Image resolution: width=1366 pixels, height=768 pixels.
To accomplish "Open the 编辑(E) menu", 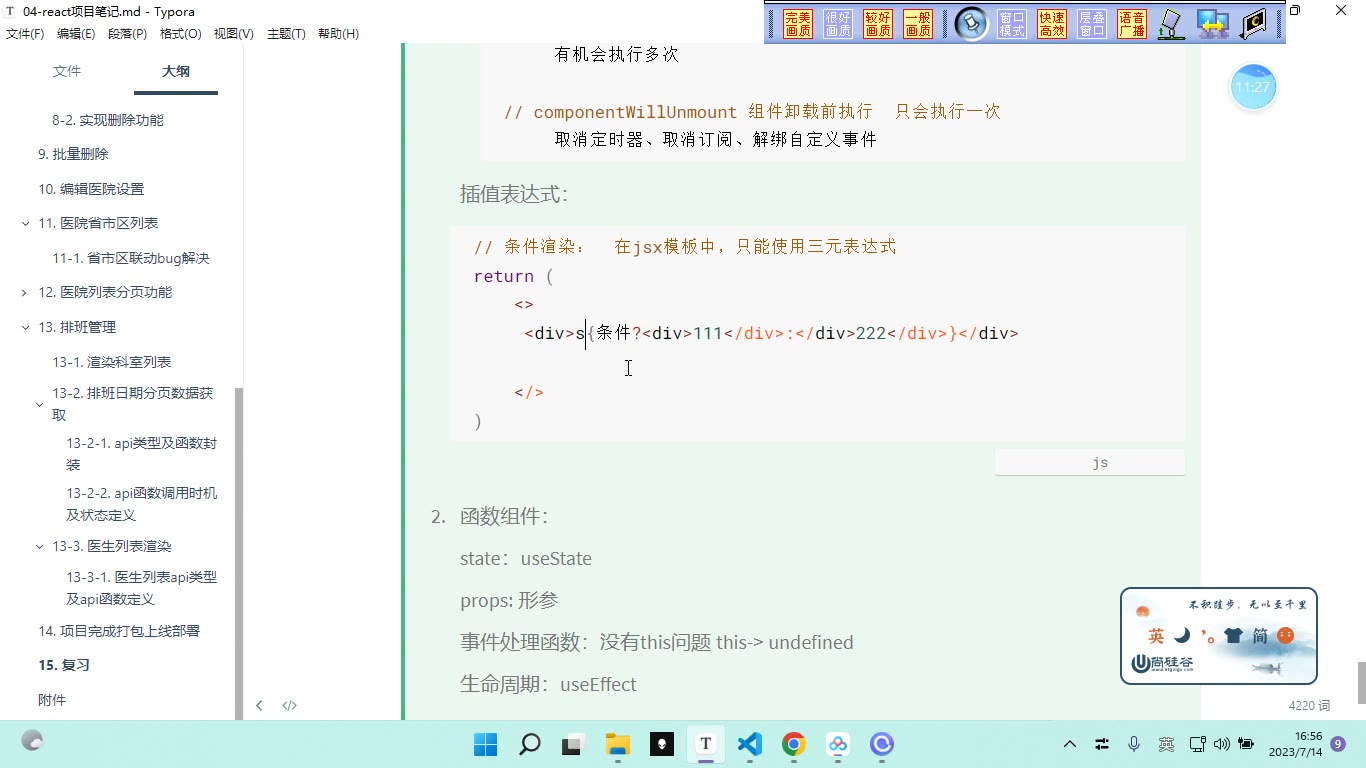I will pos(76,34).
